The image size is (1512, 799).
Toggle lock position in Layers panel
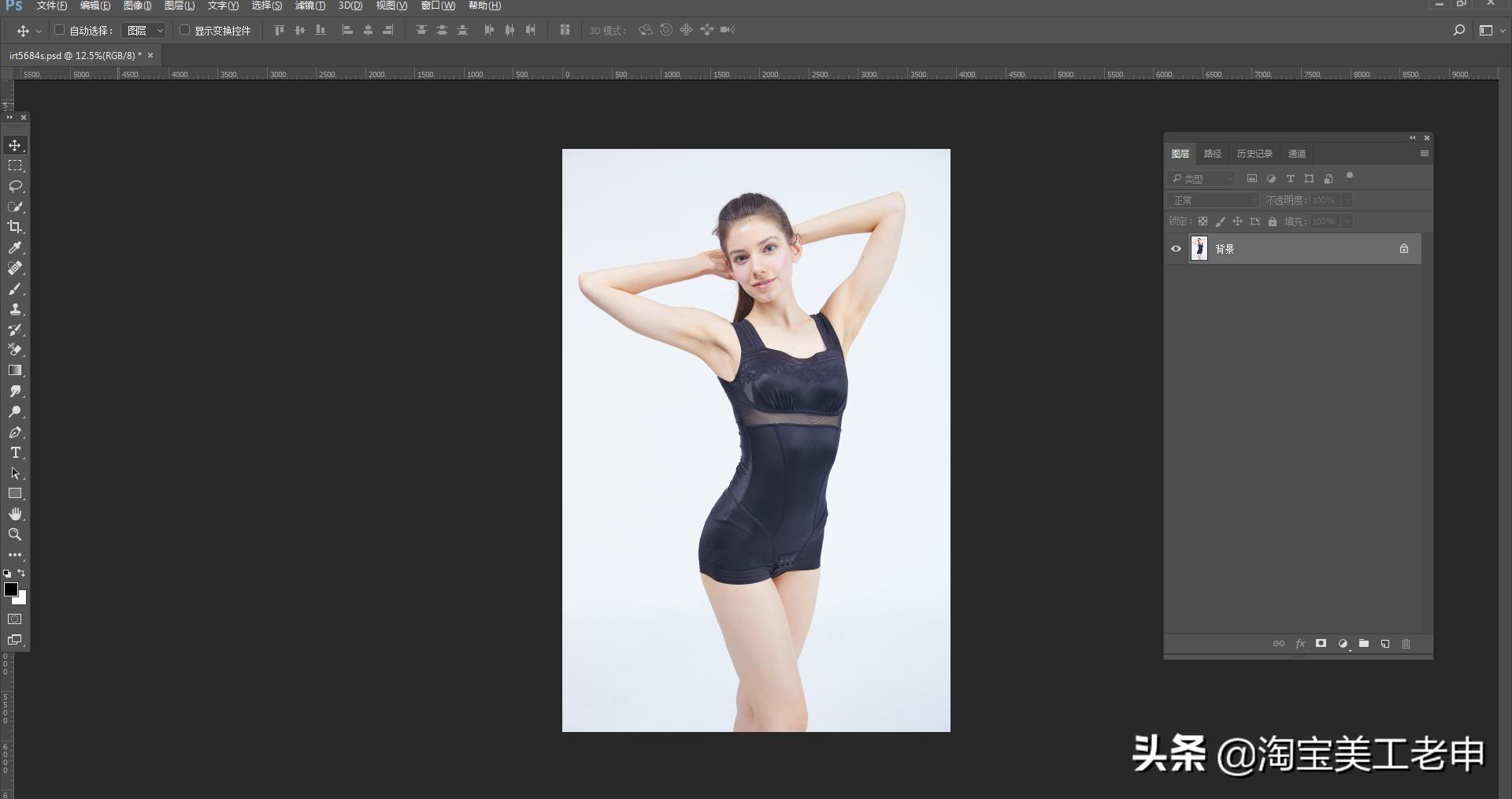point(1237,221)
